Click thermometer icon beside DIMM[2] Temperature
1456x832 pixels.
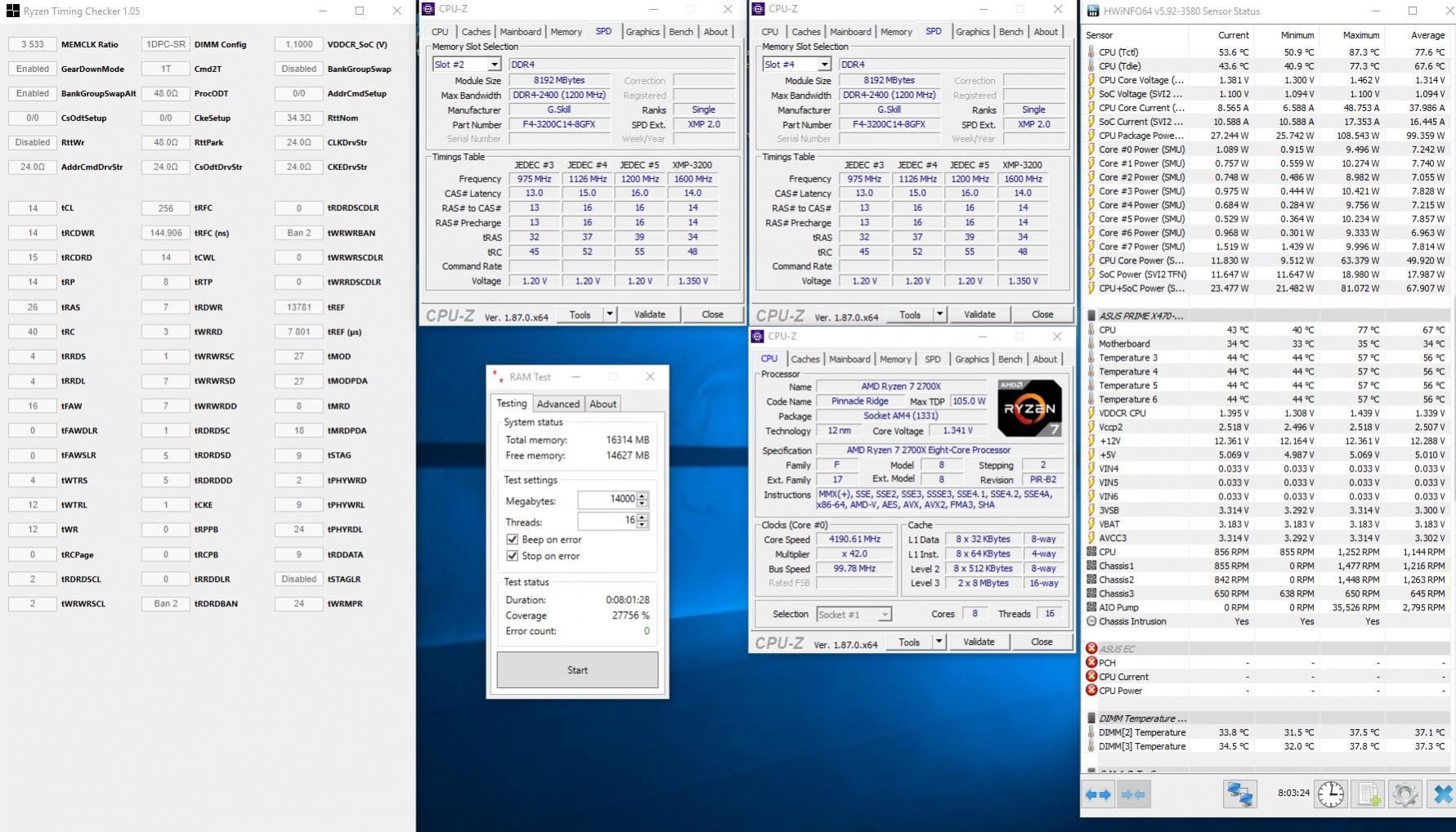tap(1091, 732)
